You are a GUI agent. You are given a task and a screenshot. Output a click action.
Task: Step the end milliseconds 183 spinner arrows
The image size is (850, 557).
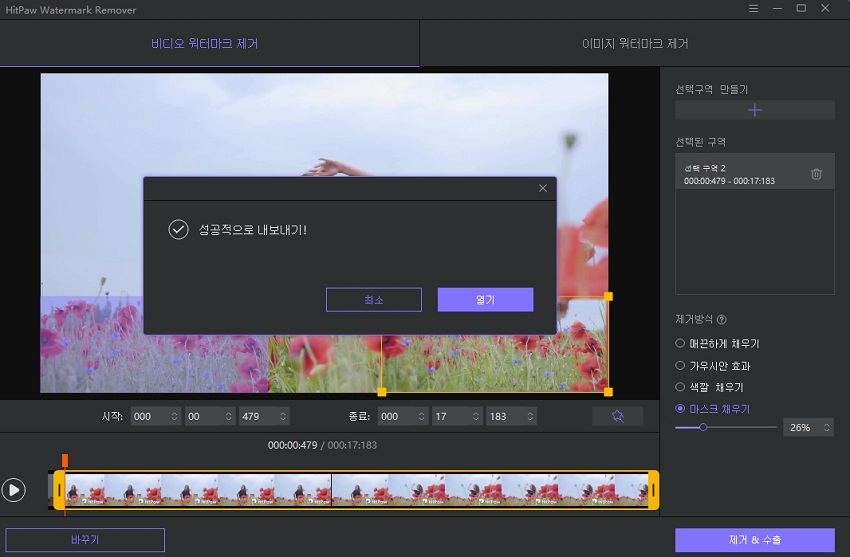coord(530,416)
